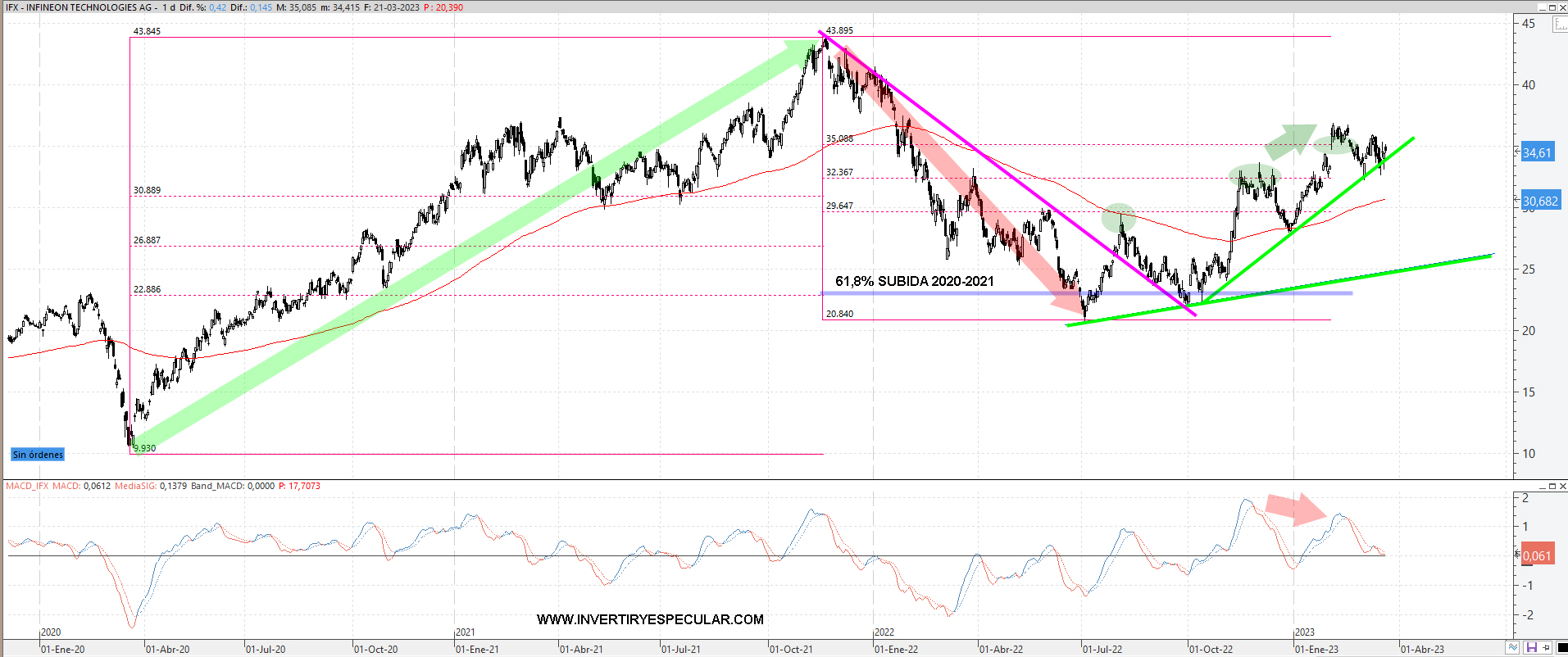Minimize the main IFX chart pane

pos(1541,7)
